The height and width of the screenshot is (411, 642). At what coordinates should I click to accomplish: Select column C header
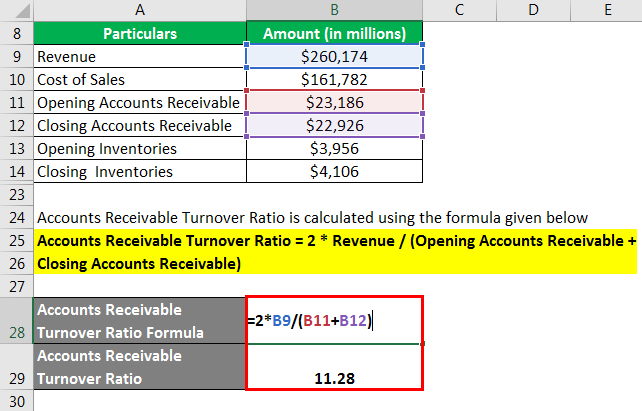point(459,10)
